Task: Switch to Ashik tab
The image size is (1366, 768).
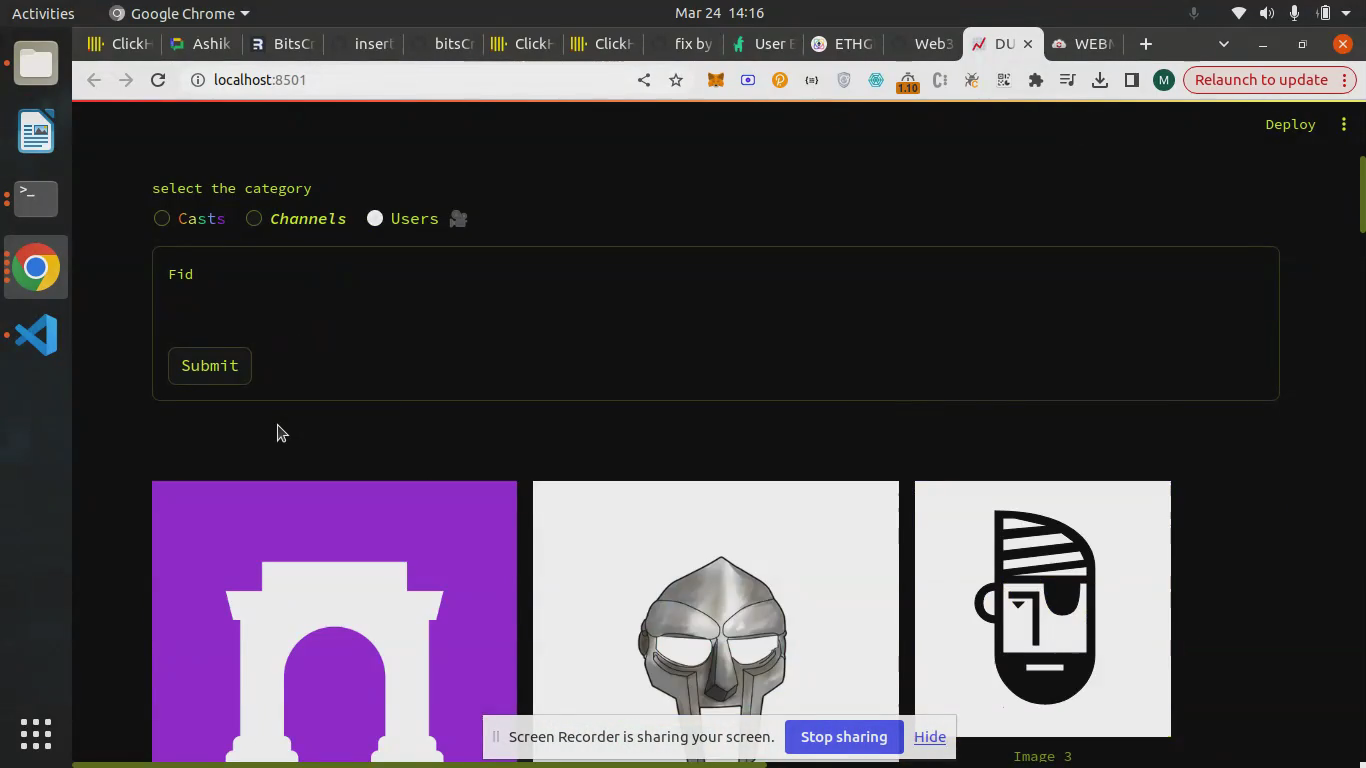Action: [x=201, y=44]
